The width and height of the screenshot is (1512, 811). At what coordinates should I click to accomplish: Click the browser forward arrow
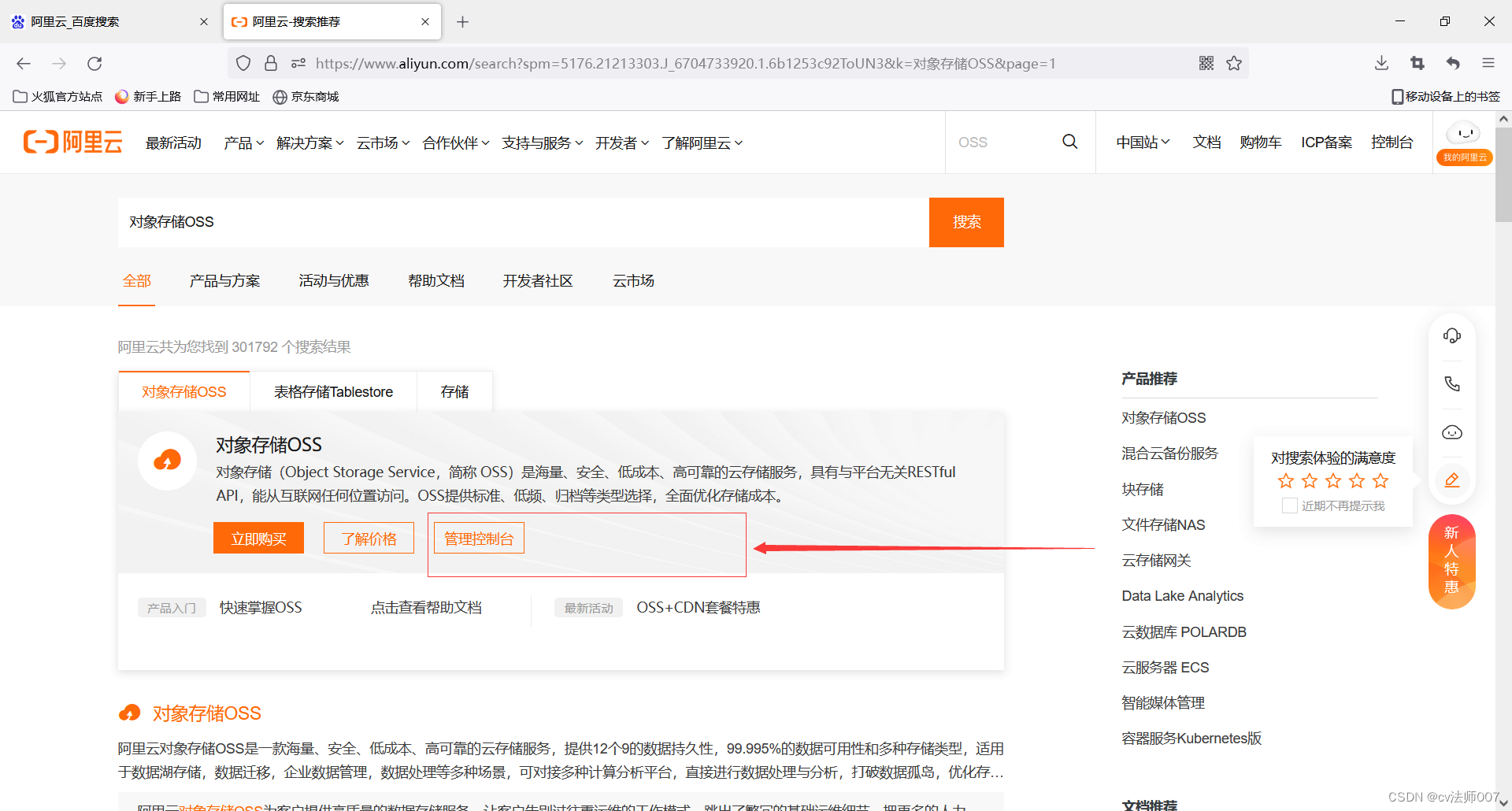(59, 64)
